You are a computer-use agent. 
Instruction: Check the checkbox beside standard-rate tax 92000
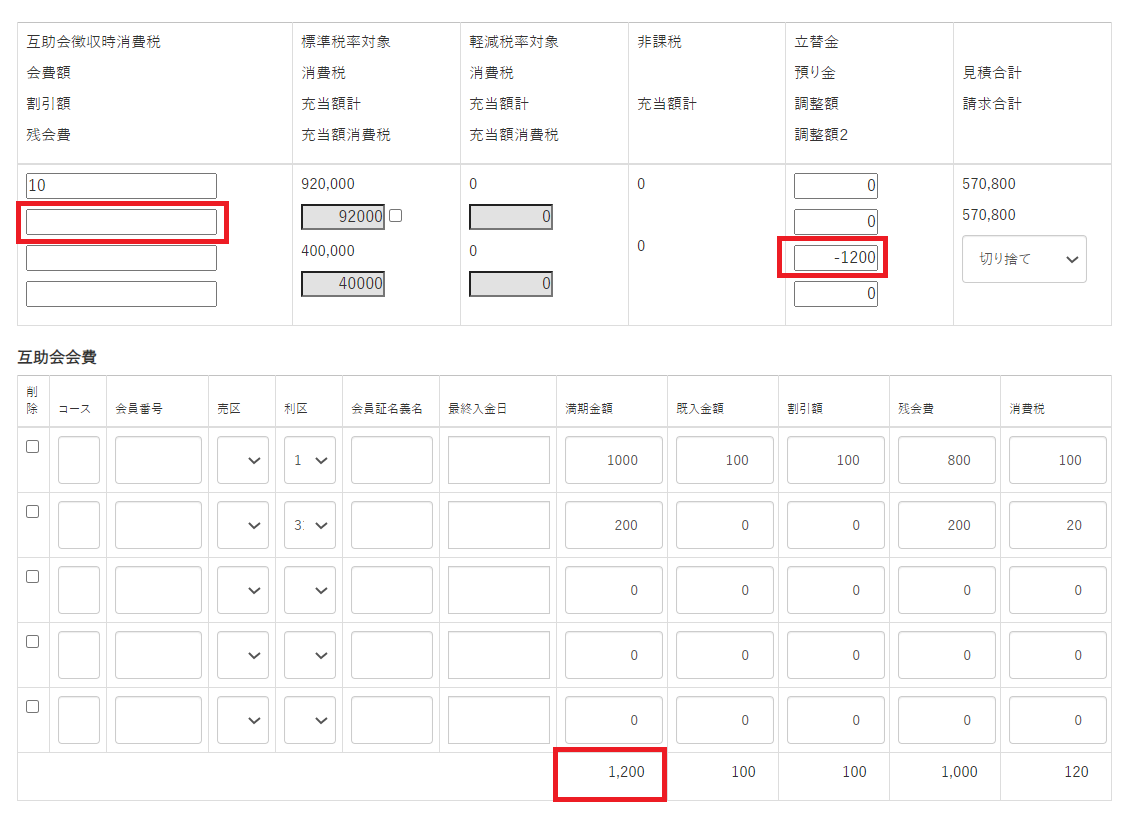coord(395,216)
